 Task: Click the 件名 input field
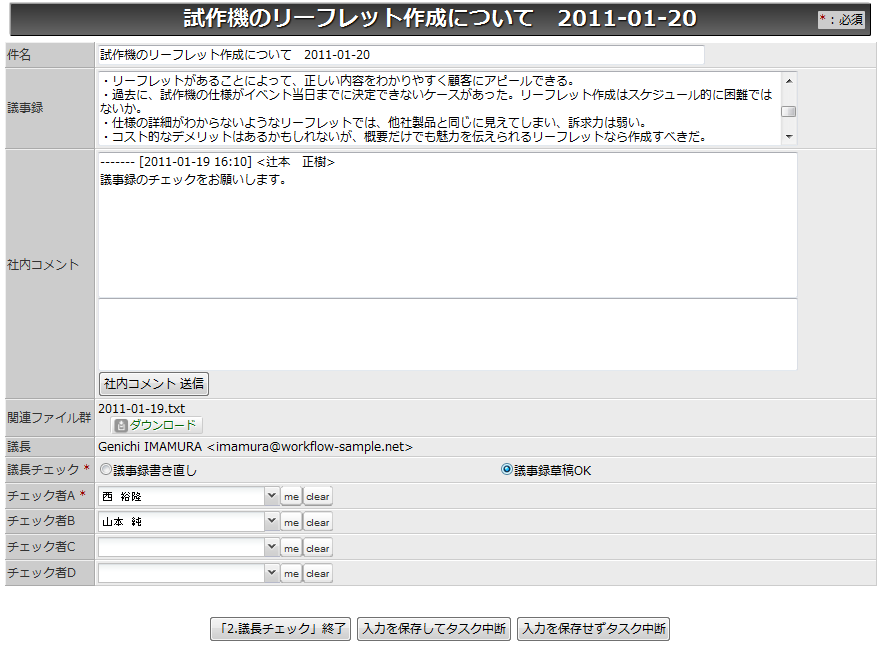(401, 55)
